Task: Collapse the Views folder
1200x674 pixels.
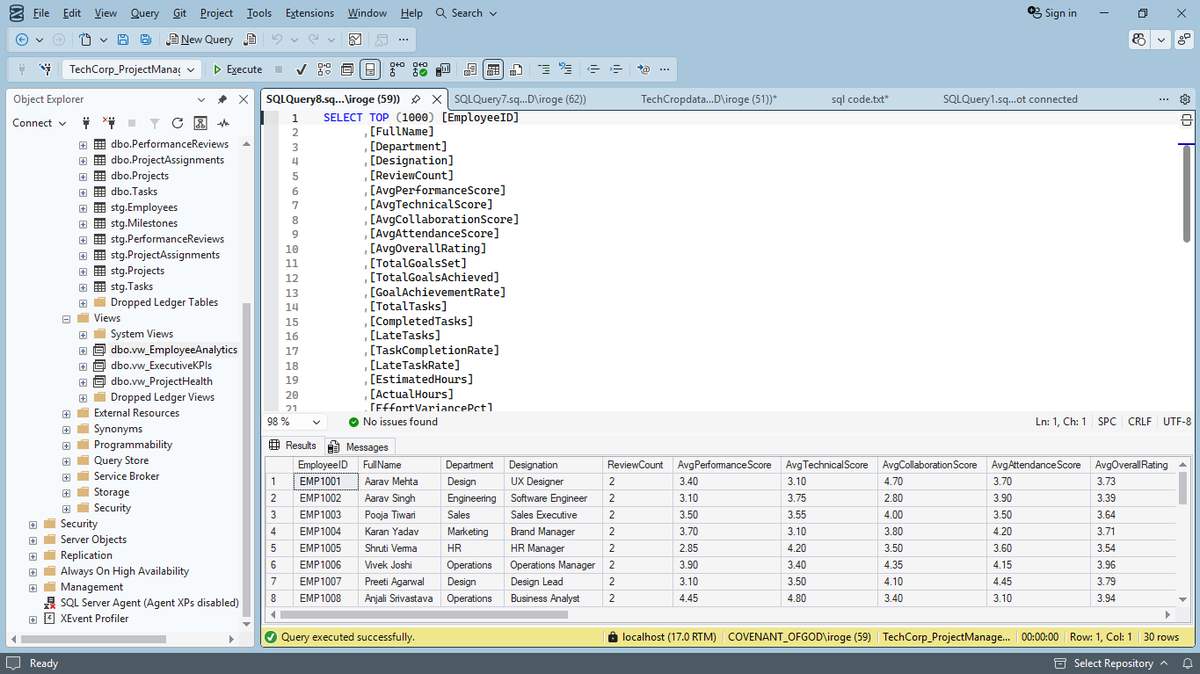Action: [67, 318]
